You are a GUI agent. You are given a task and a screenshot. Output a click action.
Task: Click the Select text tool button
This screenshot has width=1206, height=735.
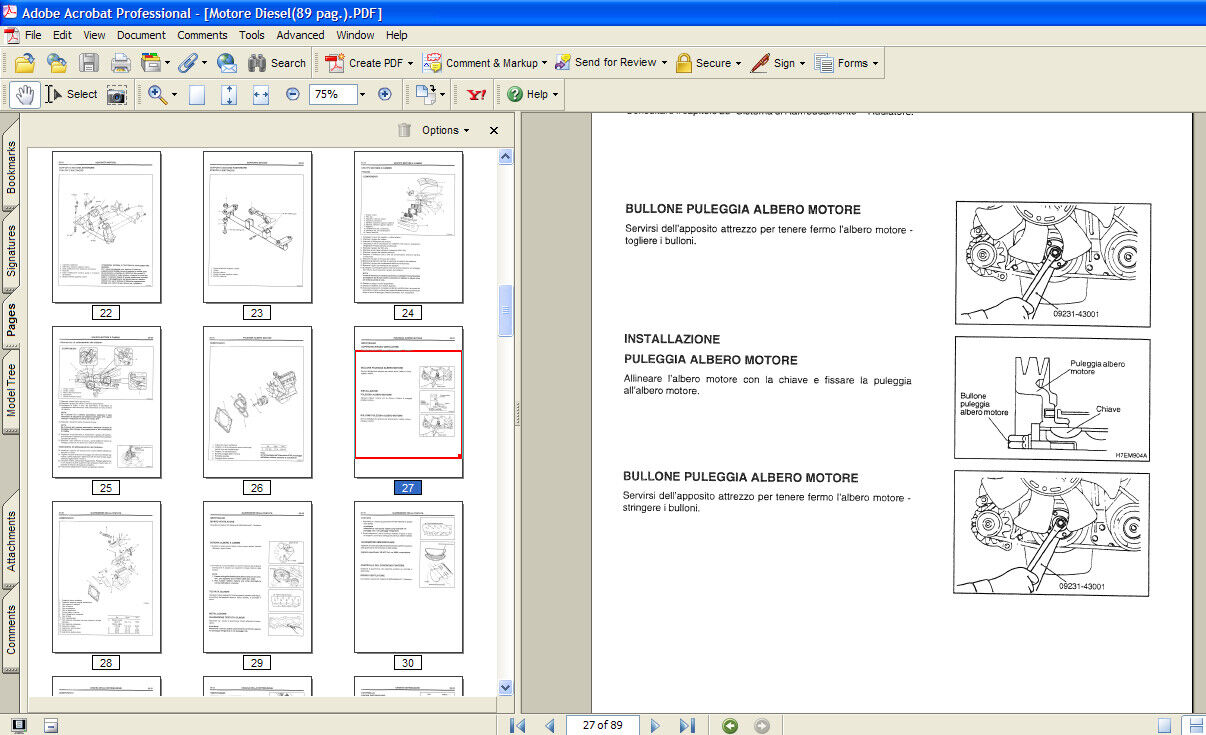pos(72,94)
